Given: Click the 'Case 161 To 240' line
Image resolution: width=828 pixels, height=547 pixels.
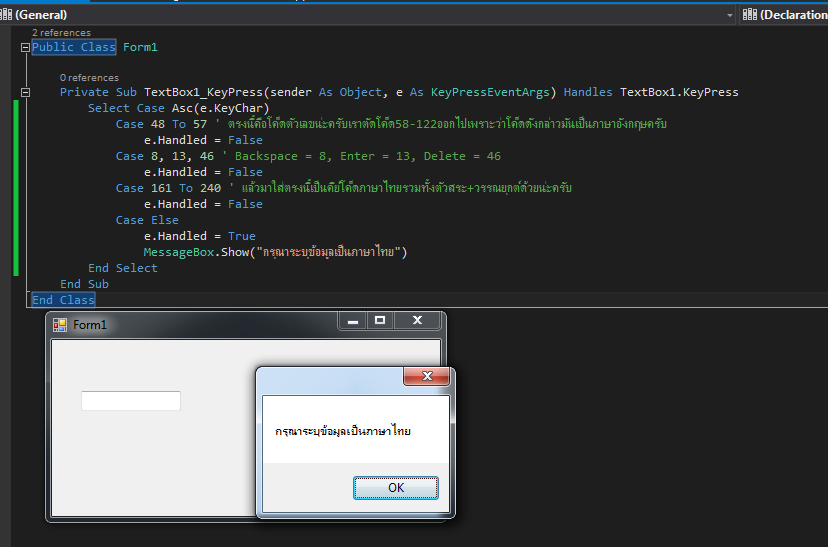Looking at the screenshot, I should coord(343,188).
